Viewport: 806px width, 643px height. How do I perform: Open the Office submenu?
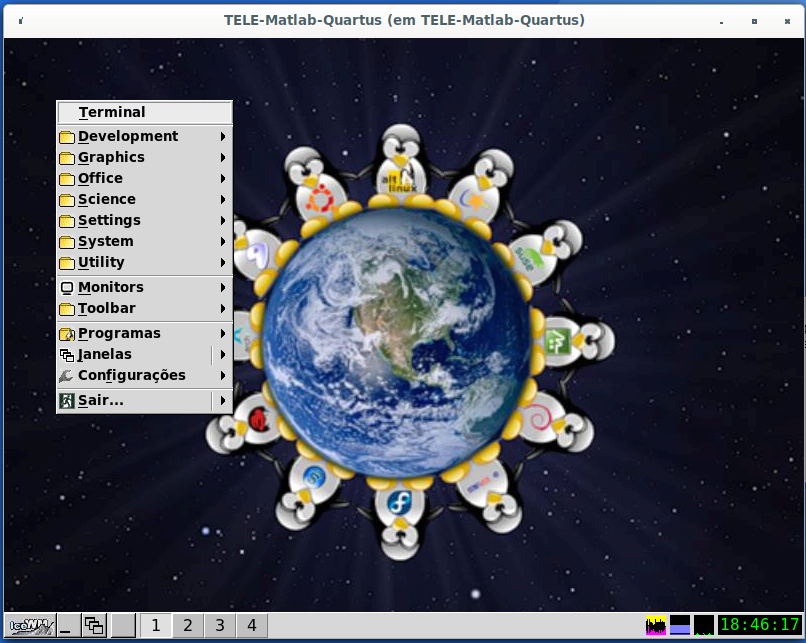pos(144,178)
